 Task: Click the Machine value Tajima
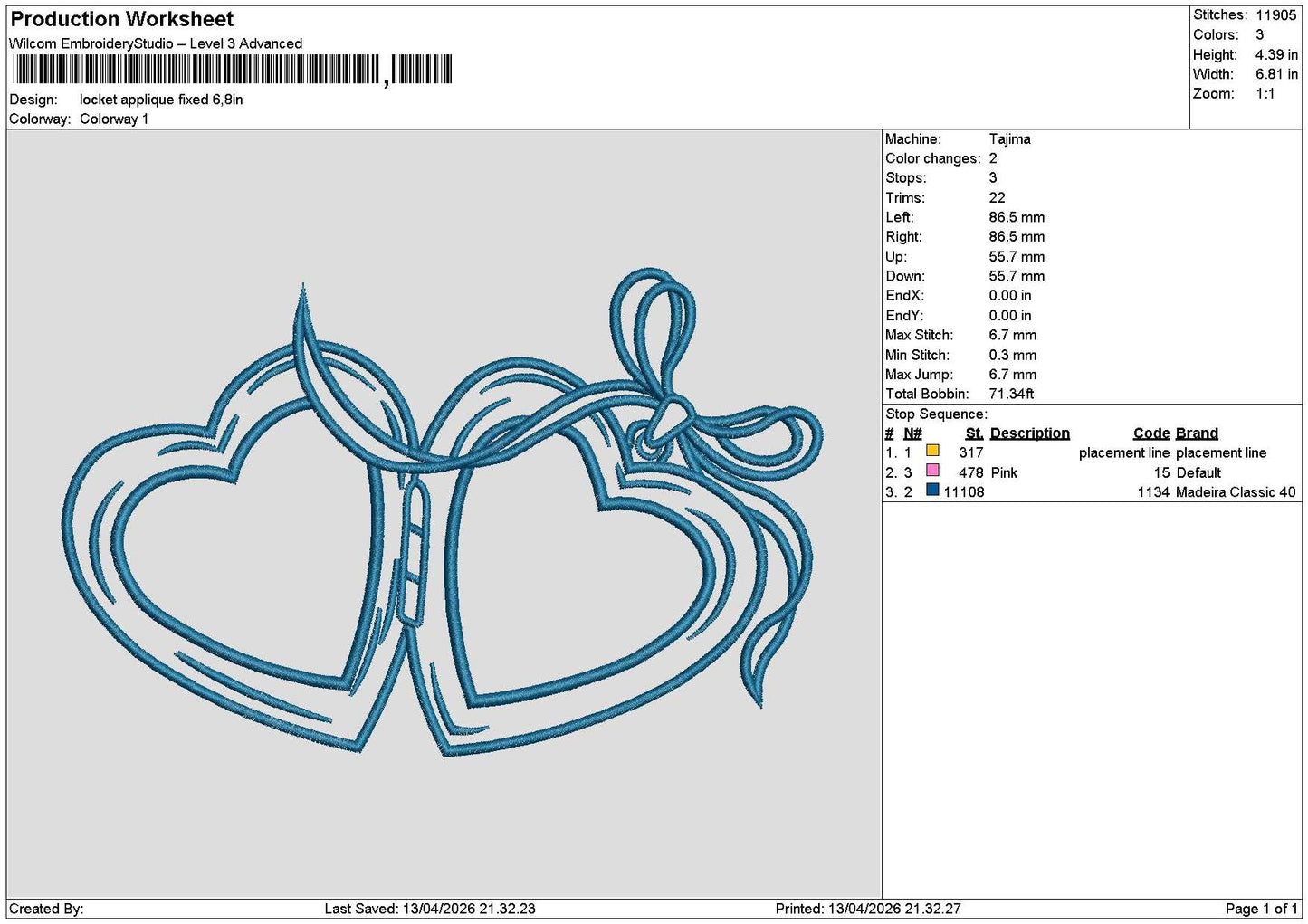click(1009, 139)
